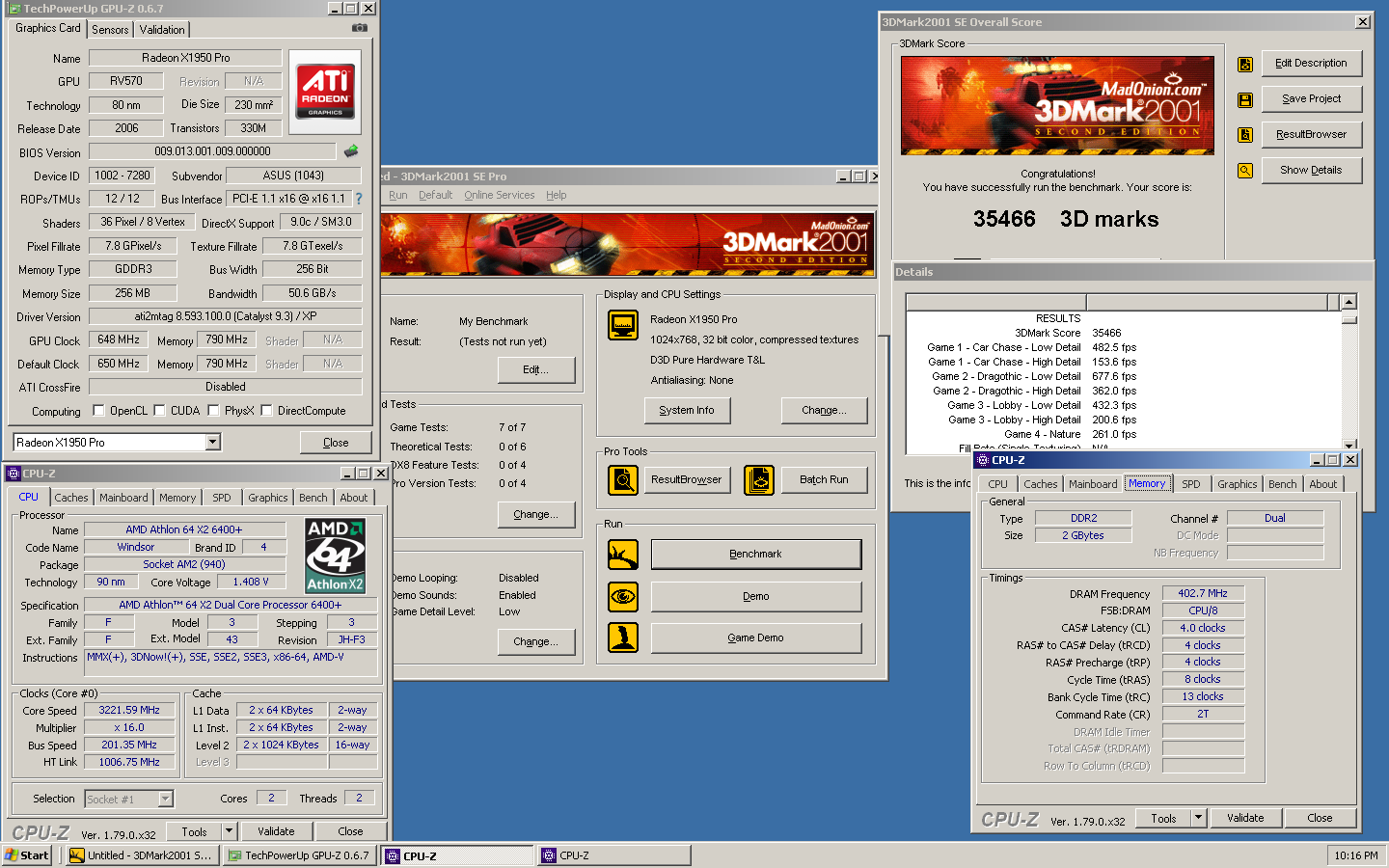1389x868 pixels.
Task: Click the Benchmark button
Action: [x=756, y=555]
